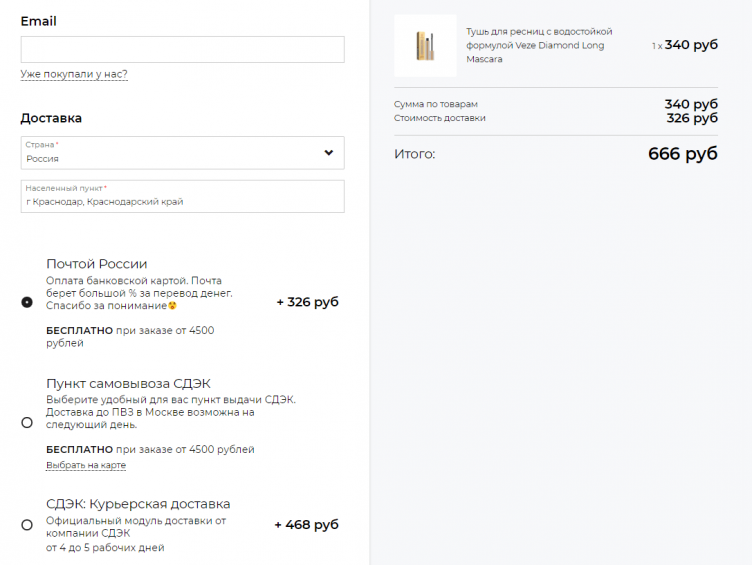
Task: Select the Почтой России radio button
Action: tap(27, 302)
